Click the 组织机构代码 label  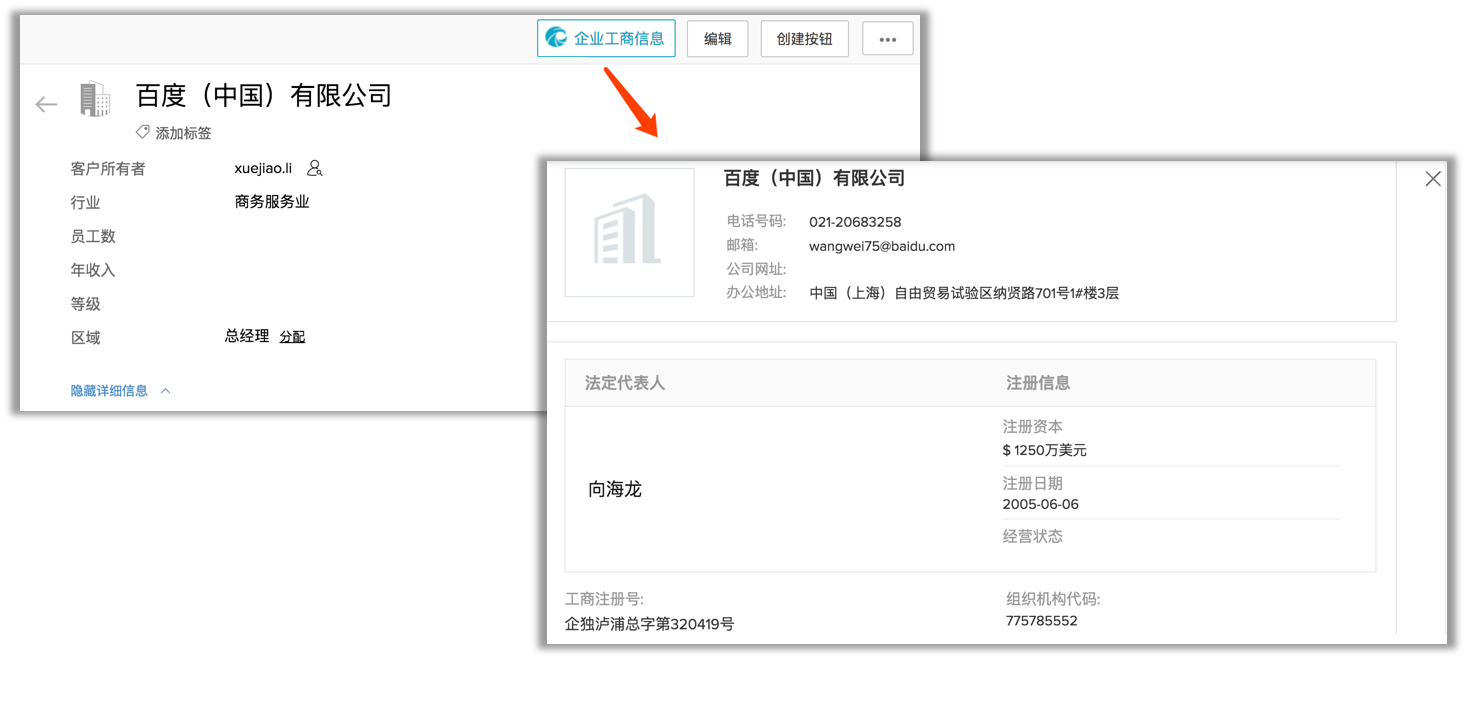point(1053,599)
